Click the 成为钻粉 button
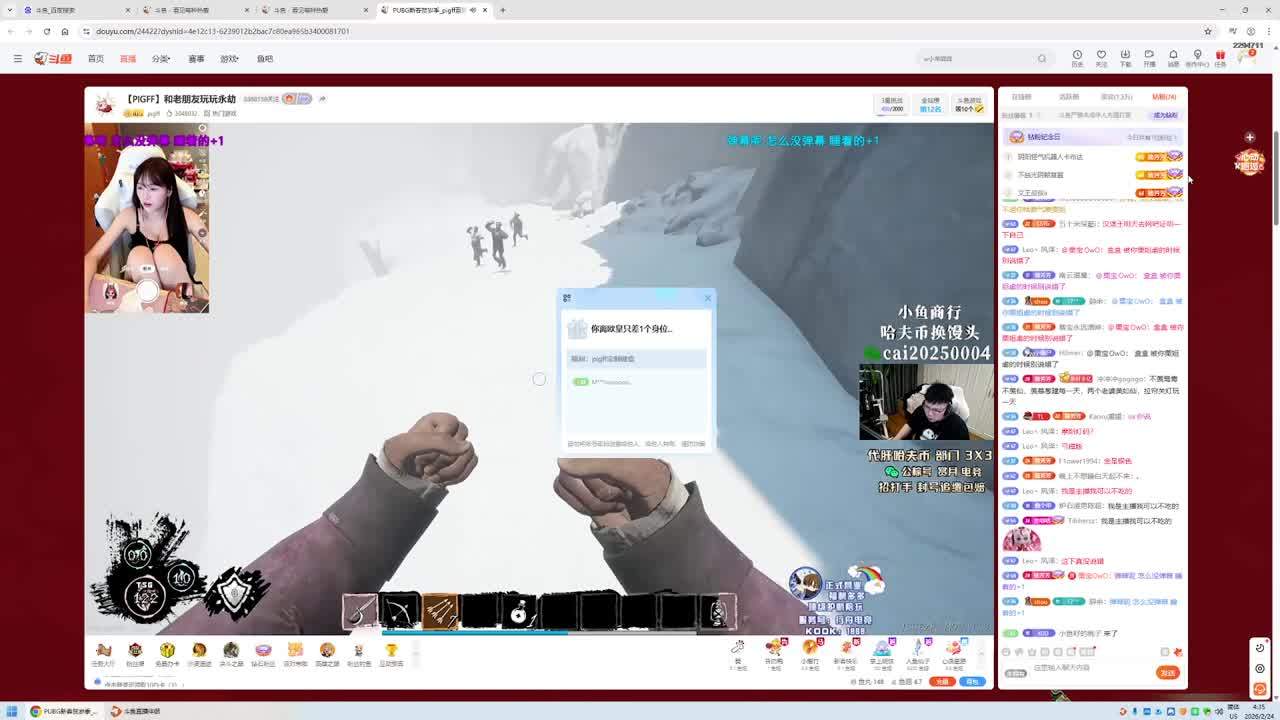The image size is (1280, 720). (x=1165, y=115)
